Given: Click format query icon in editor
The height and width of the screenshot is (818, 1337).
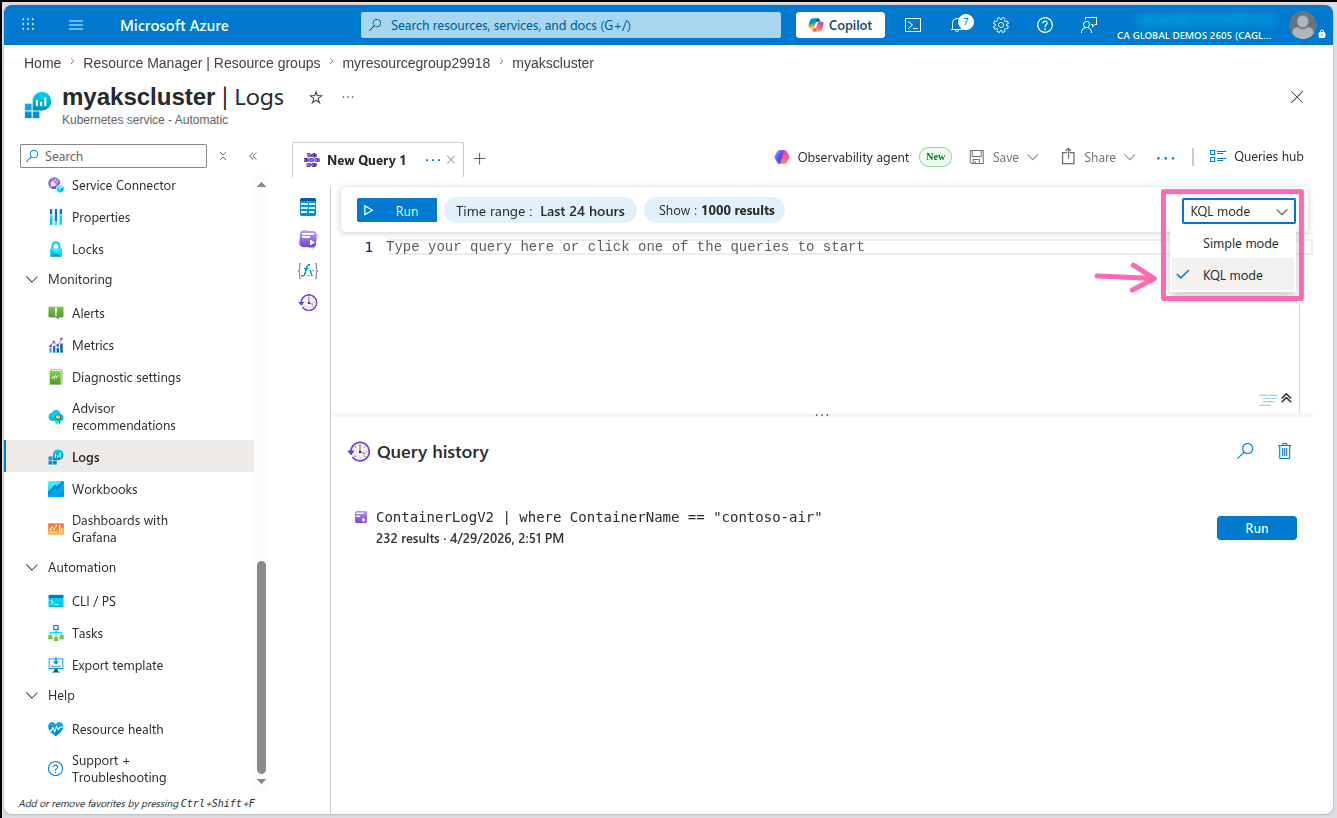Looking at the screenshot, I should (1267, 399).
